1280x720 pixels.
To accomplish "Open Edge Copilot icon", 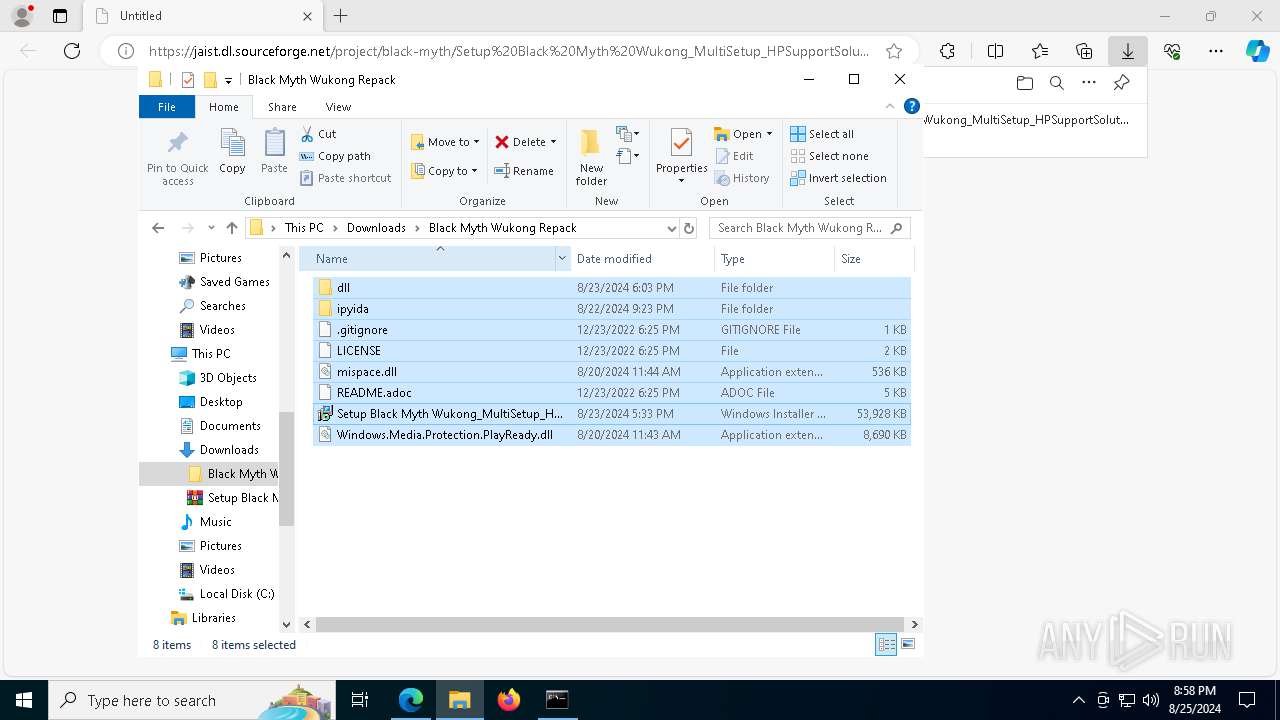I will pyautogui.click(x=1257, y=51).
